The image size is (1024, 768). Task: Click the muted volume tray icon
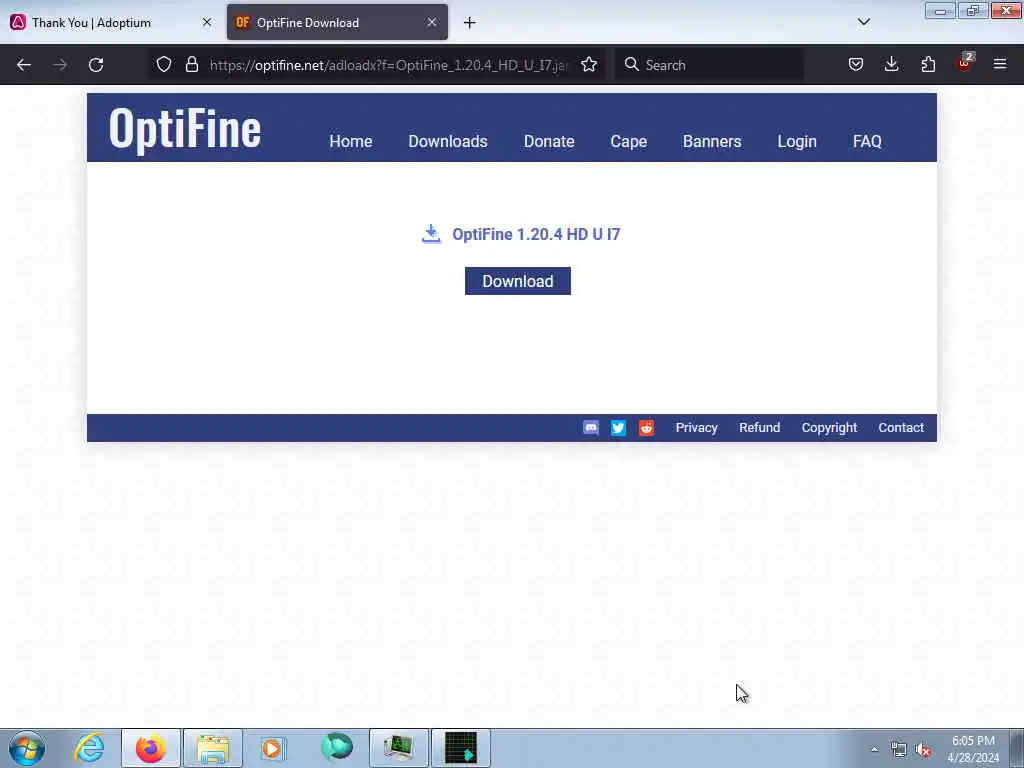click(x=923, y=750)
